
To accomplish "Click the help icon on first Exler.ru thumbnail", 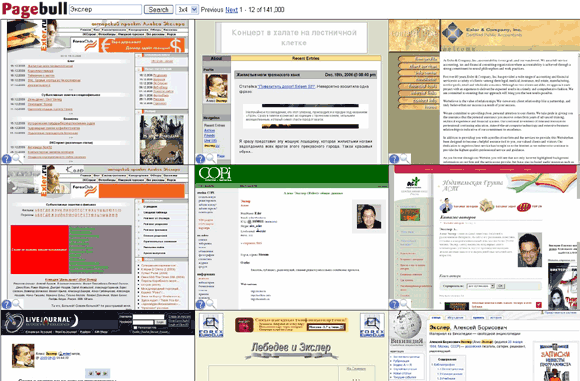I will click(7, 159).
